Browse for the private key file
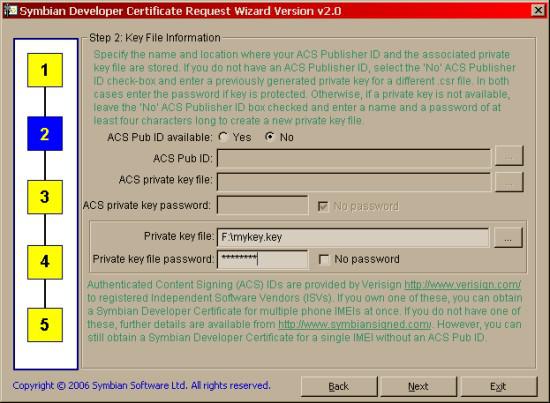This screenshot has width=550, height=403. coord(508,238)
